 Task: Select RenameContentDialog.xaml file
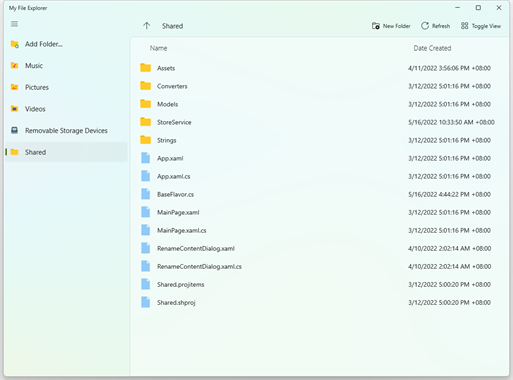pyautogui.click(x=319, y=248)
